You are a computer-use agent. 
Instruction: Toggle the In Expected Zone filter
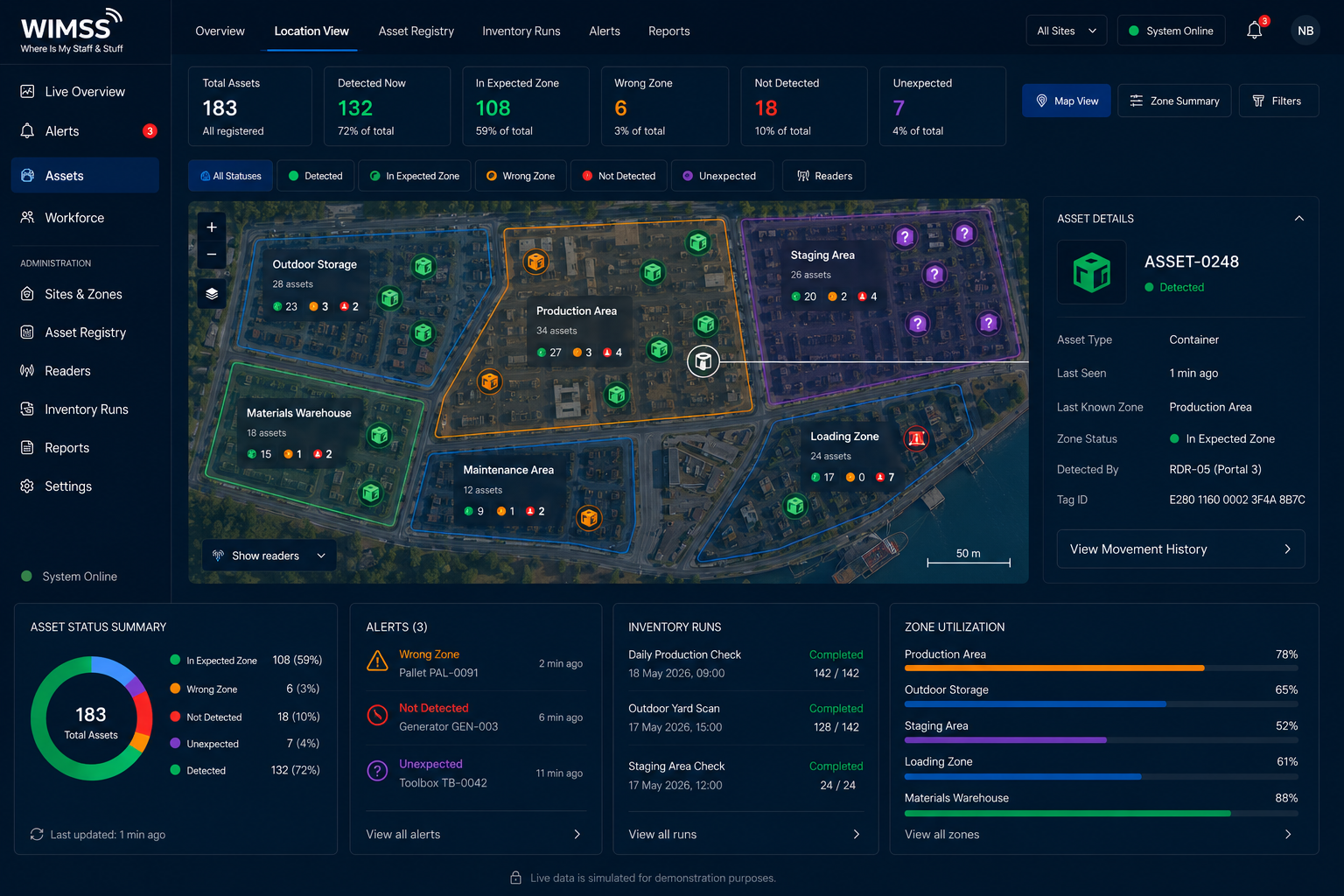415,176
